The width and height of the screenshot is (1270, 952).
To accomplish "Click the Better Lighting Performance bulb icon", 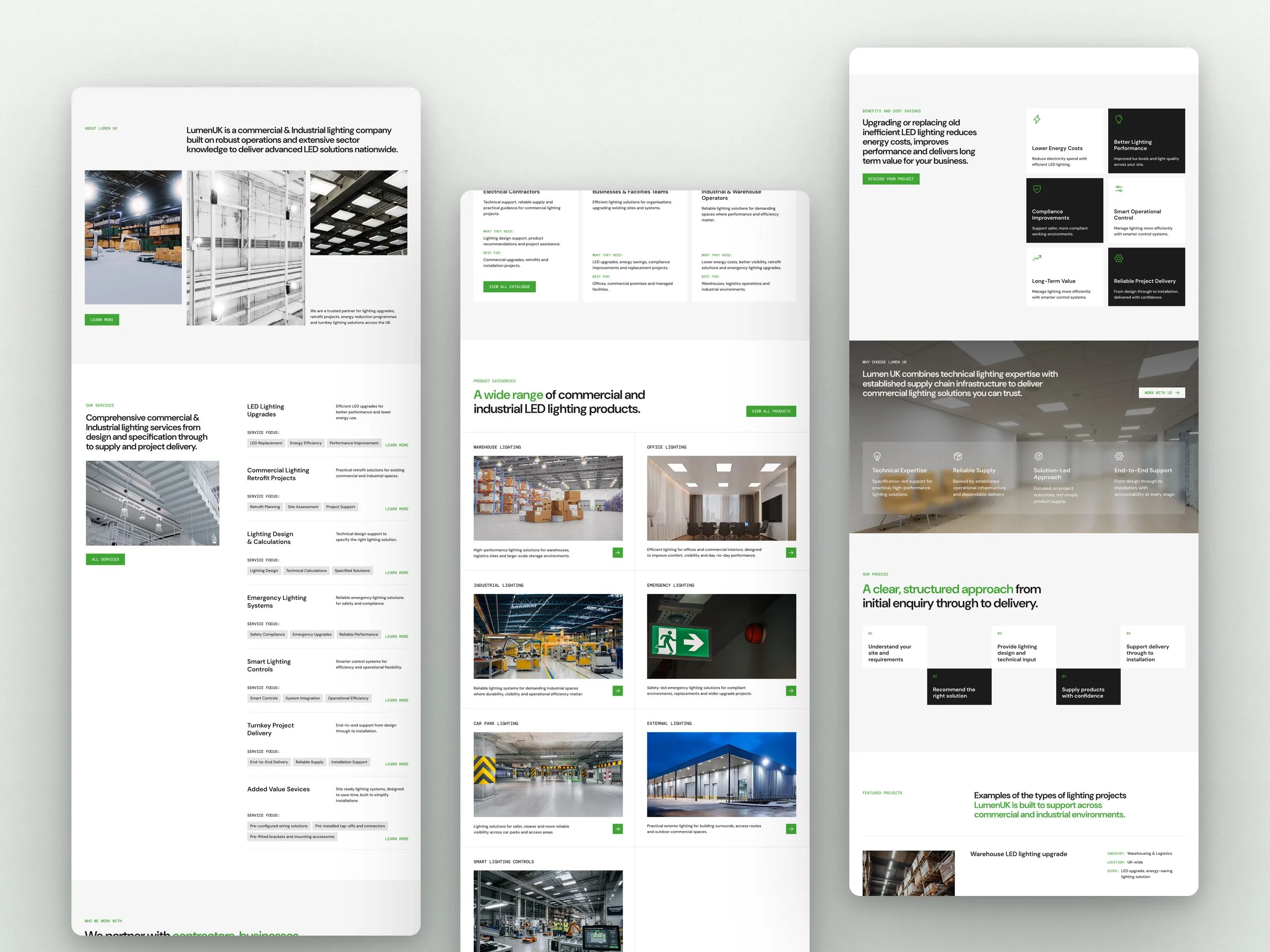I will 1118,119.
